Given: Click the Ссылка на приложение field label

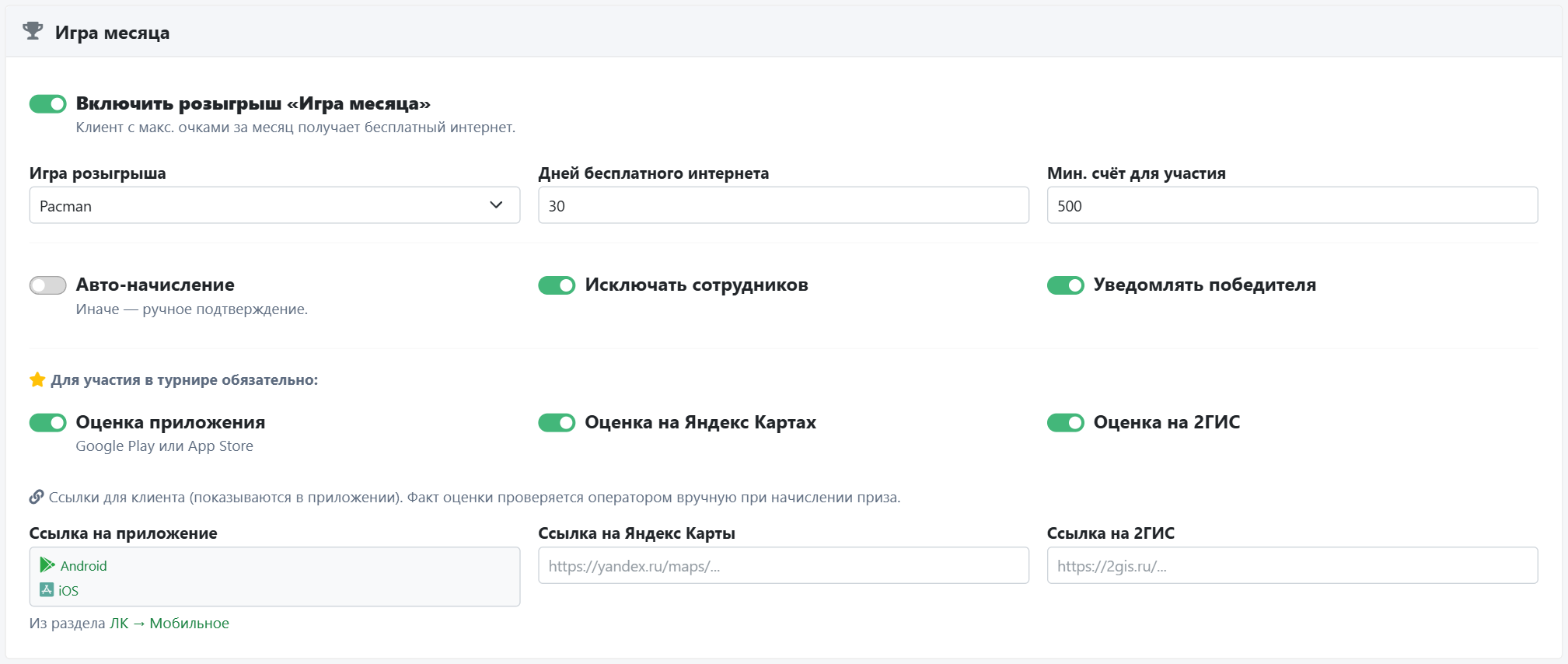Looking at the screenshot, I should point(123,533).
